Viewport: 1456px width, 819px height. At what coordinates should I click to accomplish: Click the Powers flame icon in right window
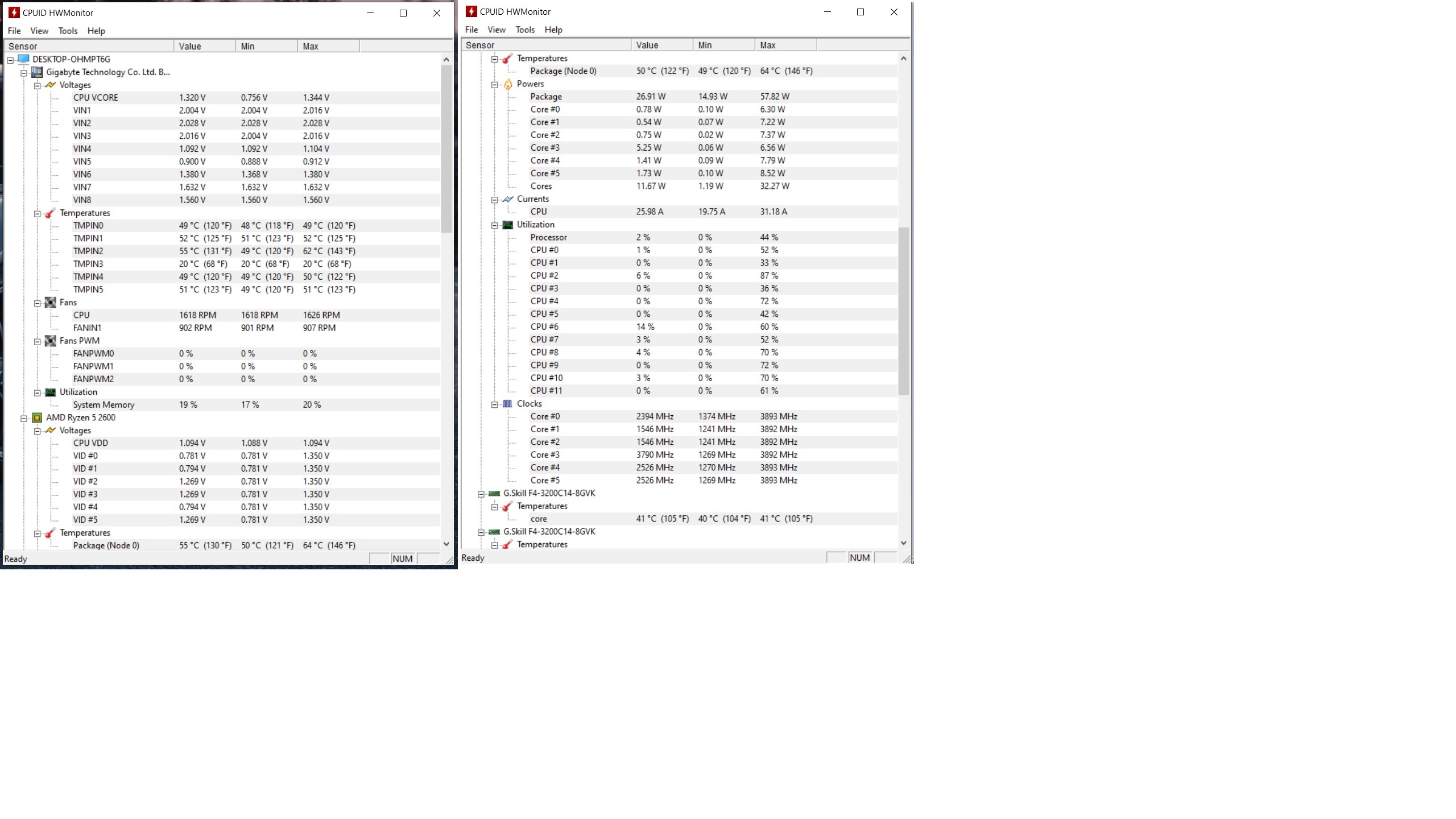pyautogui.click(x=508, y=84)
